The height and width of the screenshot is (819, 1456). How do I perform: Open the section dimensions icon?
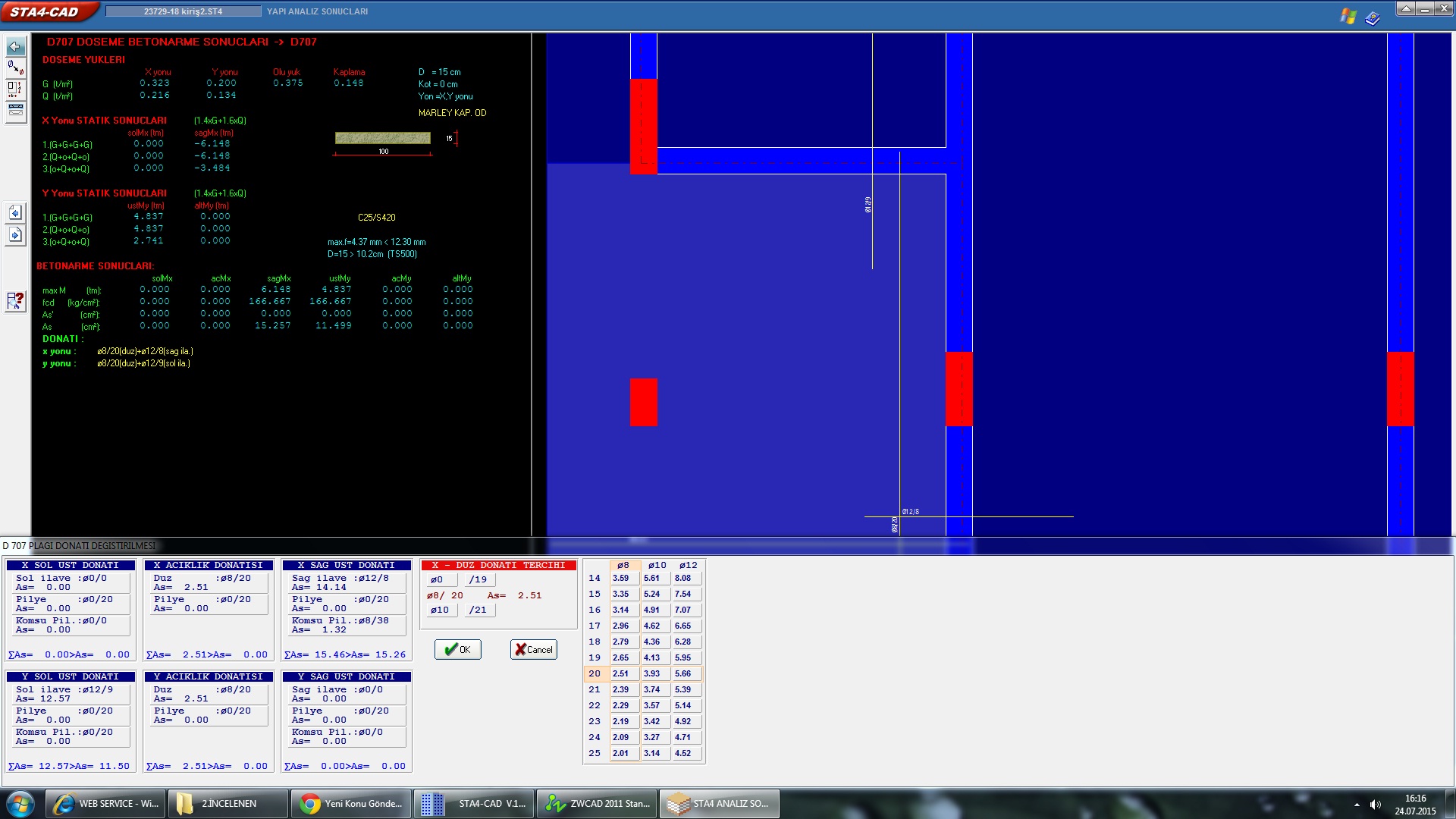pos(15,89)
